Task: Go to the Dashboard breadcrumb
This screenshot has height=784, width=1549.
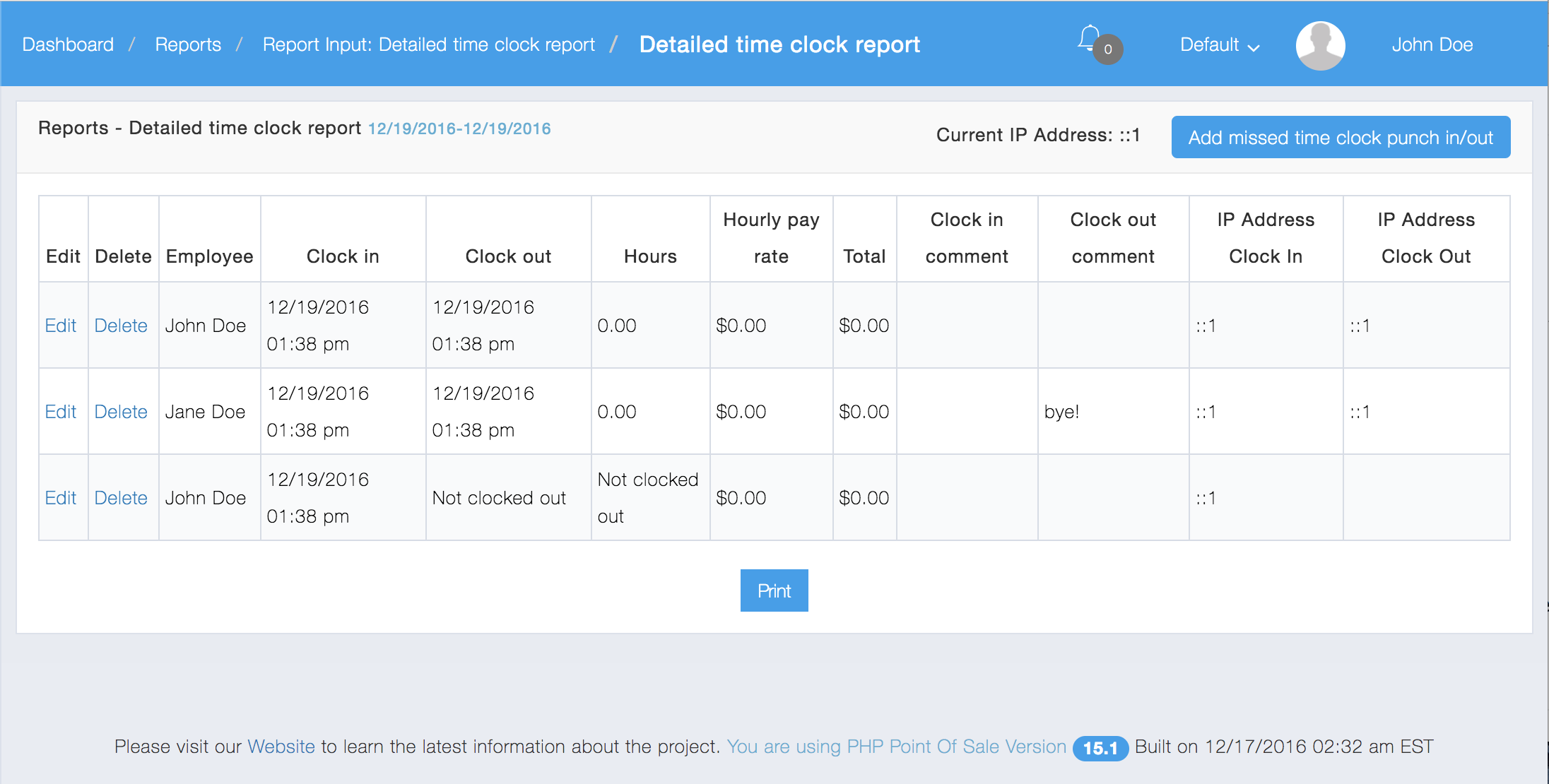Action: click(x=68, y=44)
